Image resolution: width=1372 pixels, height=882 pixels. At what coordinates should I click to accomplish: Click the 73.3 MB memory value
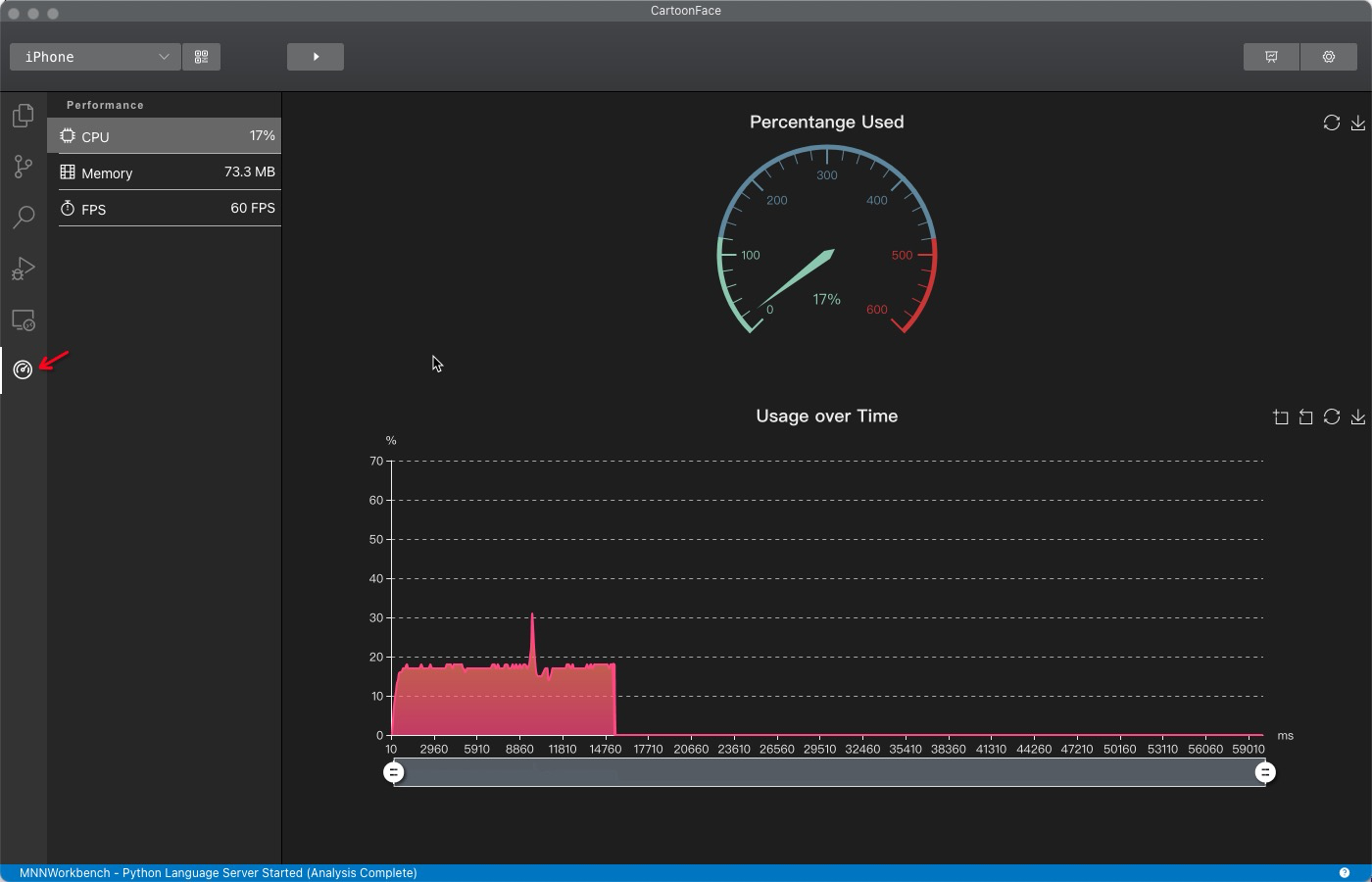(x=249, y=171)
